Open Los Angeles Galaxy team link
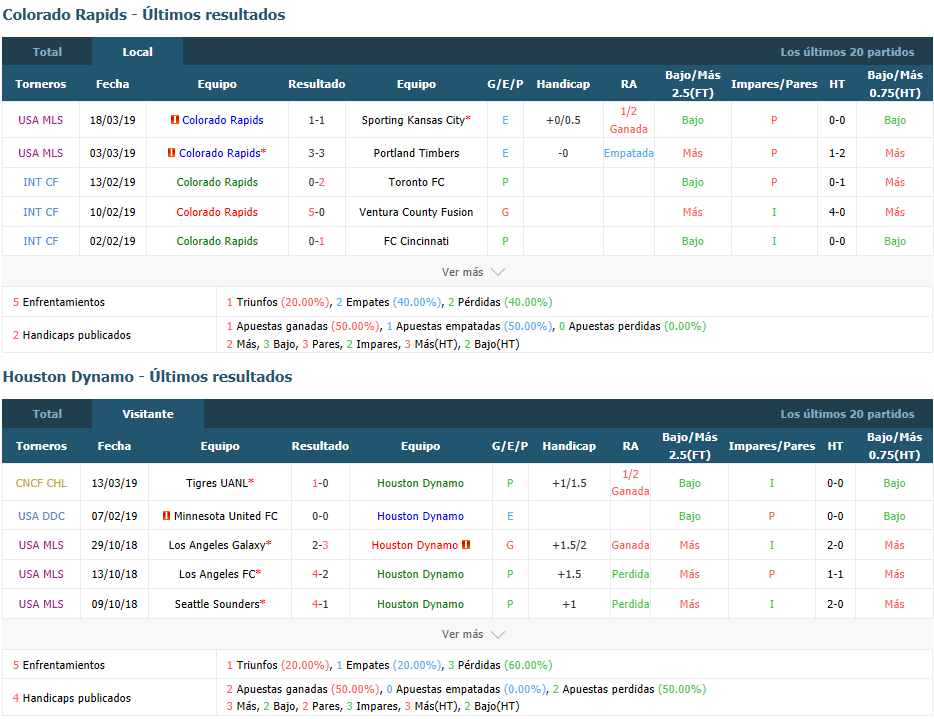 (x=217, y=545)
